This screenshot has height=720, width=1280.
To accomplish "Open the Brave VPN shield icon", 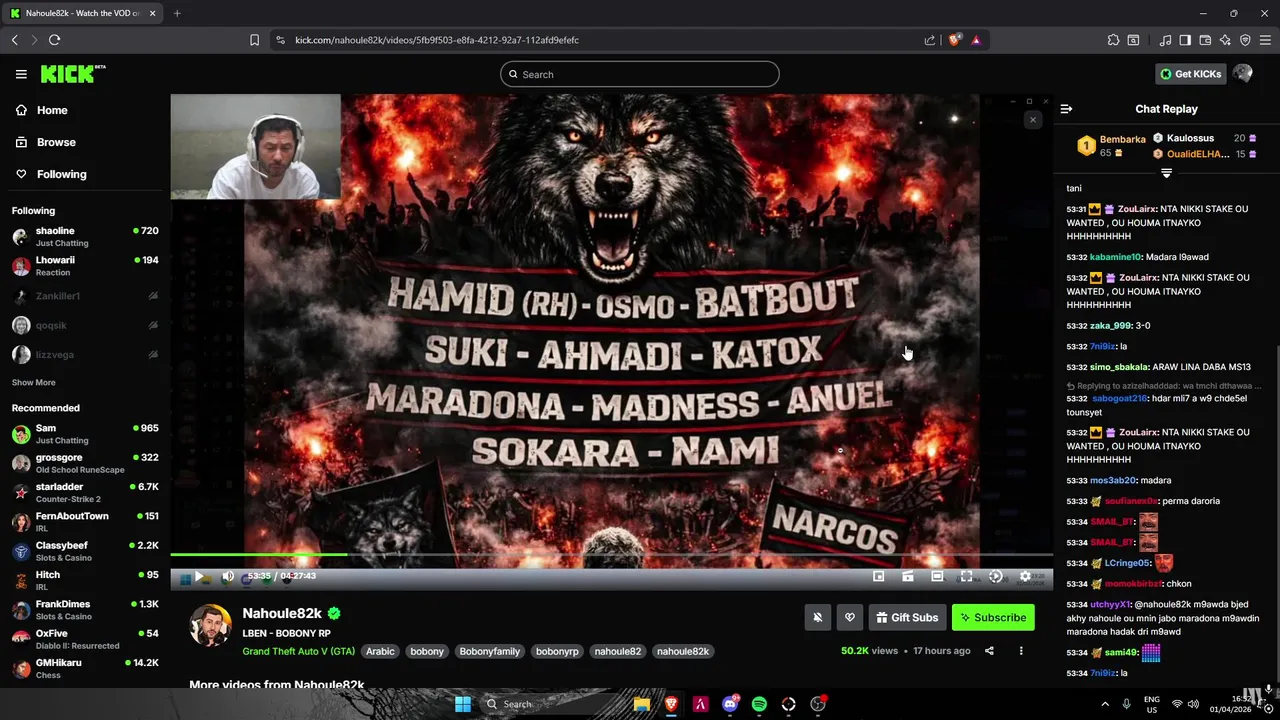I will (1245, 40).
